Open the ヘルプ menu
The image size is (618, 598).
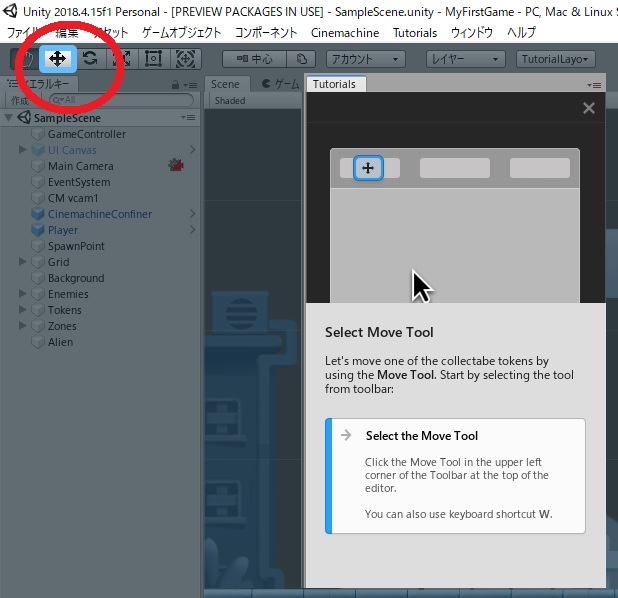521,33
